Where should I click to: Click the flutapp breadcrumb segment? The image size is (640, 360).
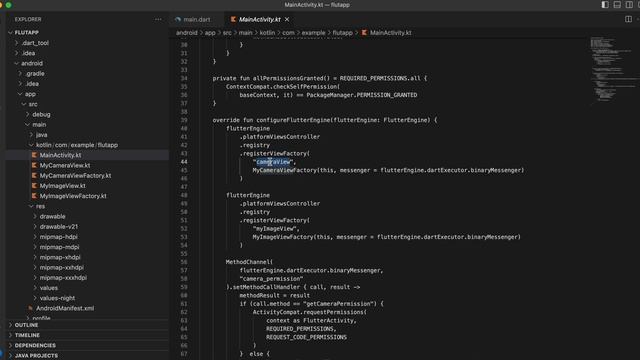pyautogui.click(x=342, y=33)
